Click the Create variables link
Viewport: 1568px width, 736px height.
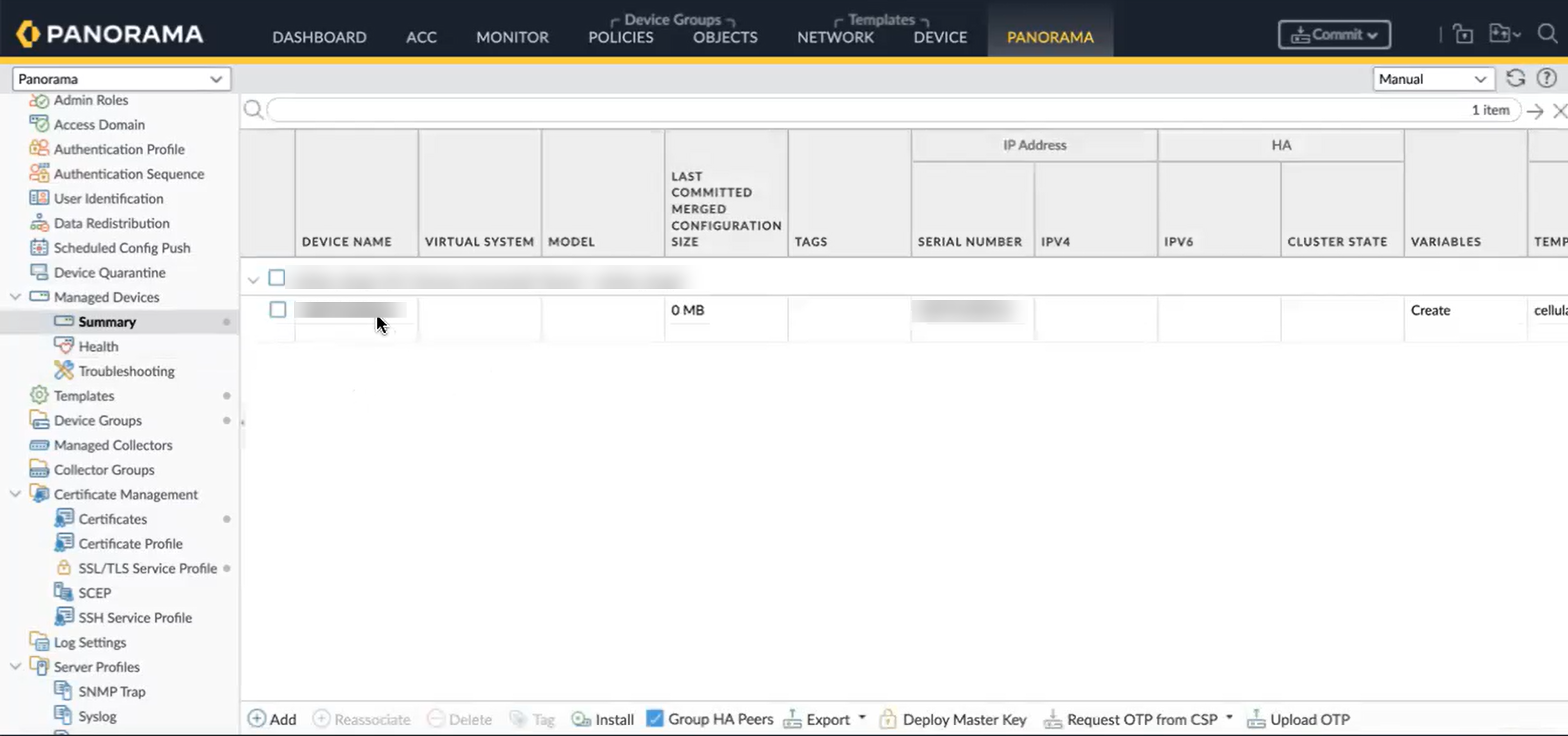coord(1430,311)
